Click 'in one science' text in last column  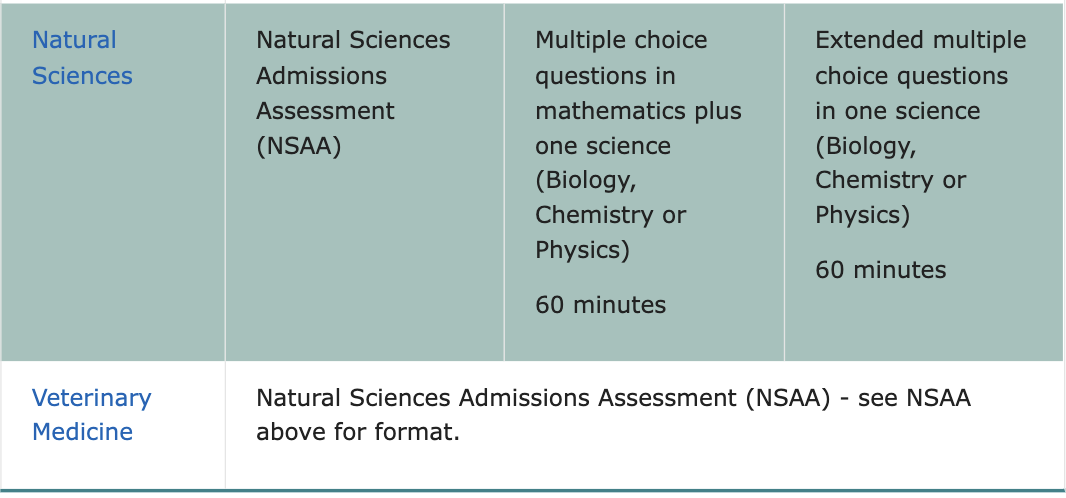(x=897, y=111)
